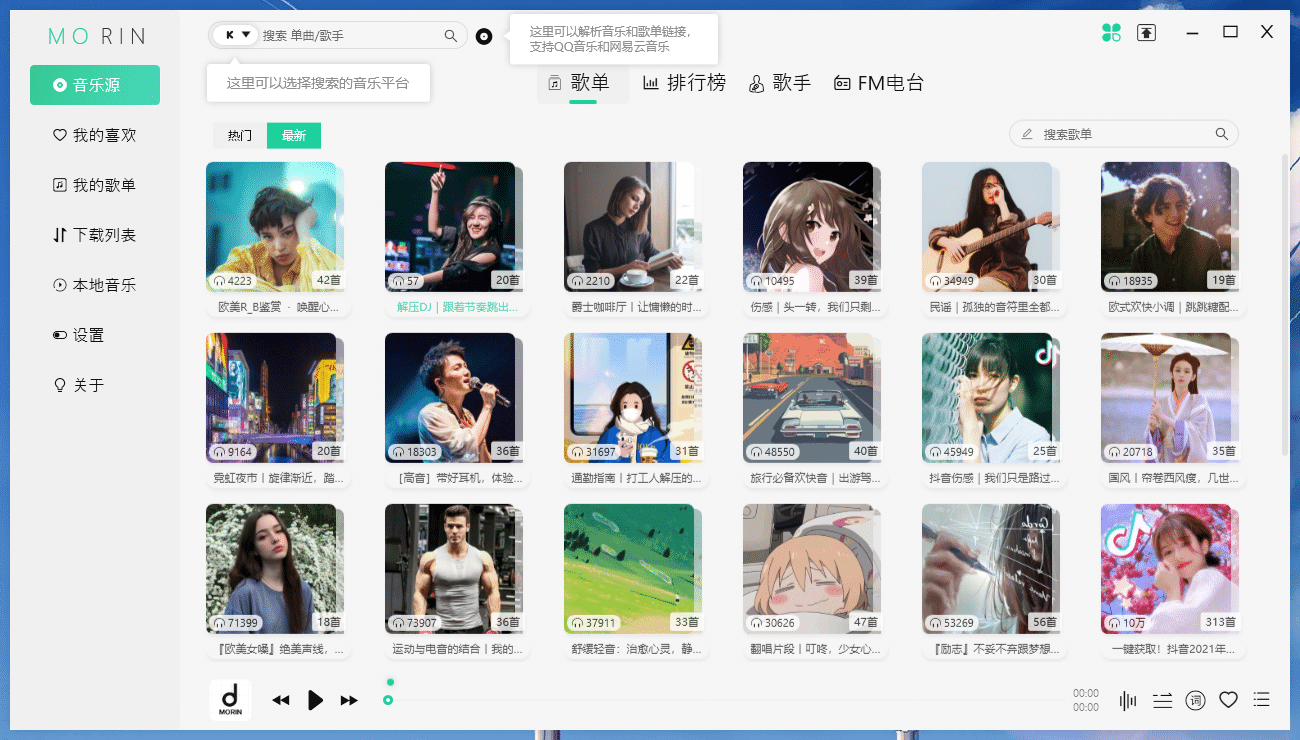
Task: Open the lyrics (词) display button
Action: (1195, 700)
